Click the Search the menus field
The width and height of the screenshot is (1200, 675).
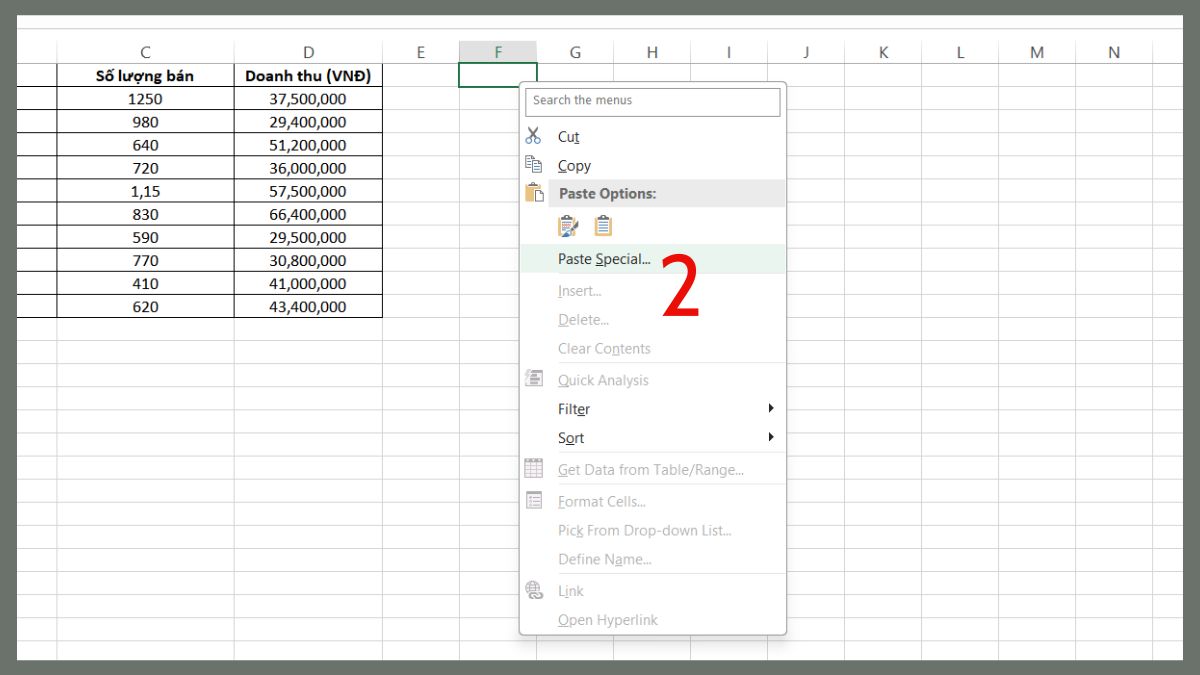pyautogui.click(x=652, y=101)
